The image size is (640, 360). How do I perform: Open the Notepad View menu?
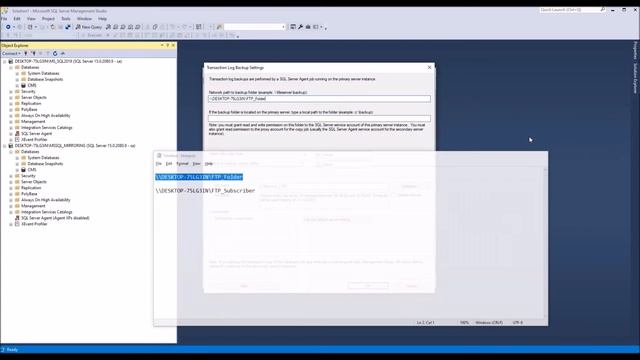pos(197,164)
